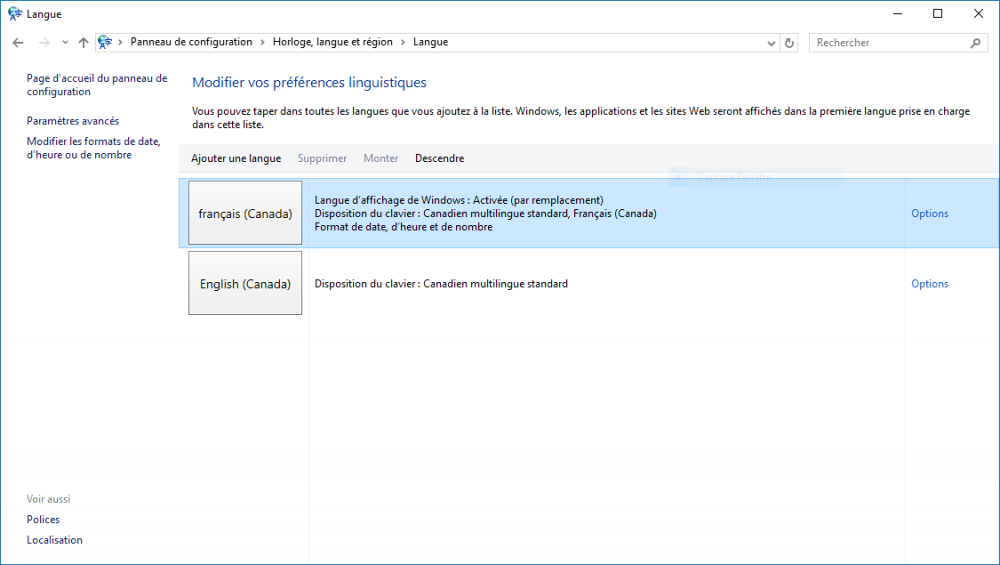
Task: Open Options for English (Canada)
Action: coord(929,284)
